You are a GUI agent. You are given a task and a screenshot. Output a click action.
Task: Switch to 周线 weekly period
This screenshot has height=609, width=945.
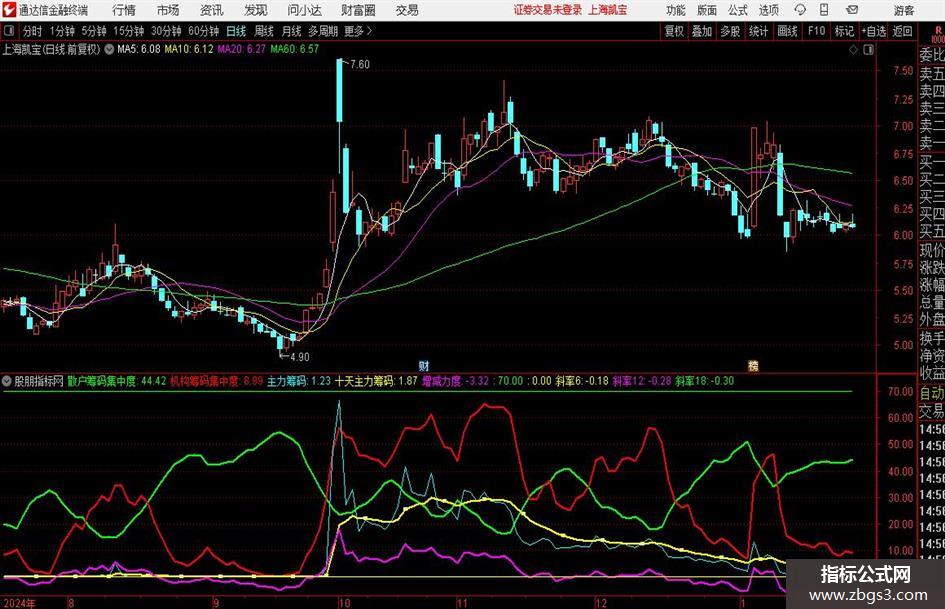point(264,31)
